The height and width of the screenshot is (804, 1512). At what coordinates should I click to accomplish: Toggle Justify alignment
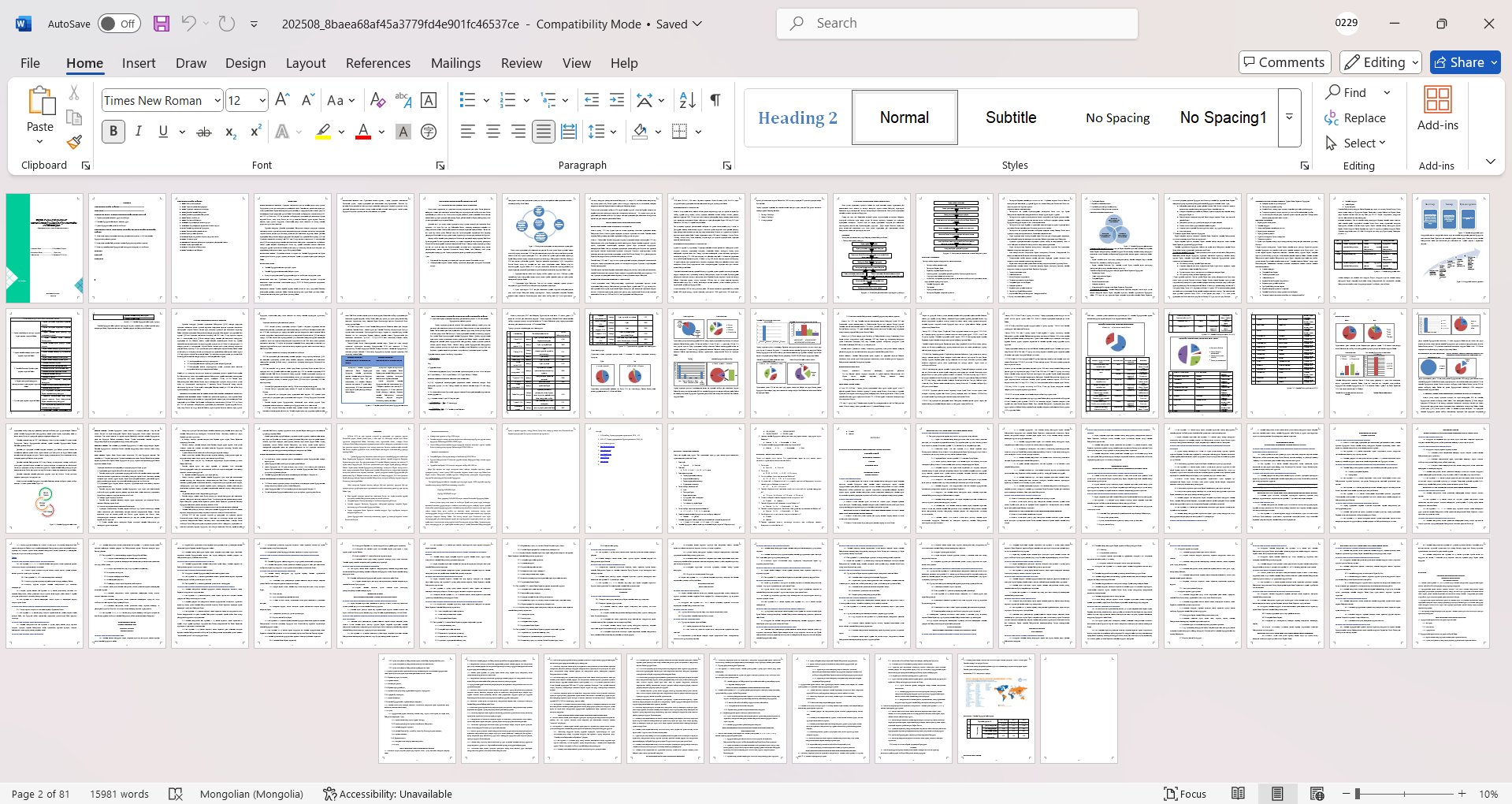[544, 132]
